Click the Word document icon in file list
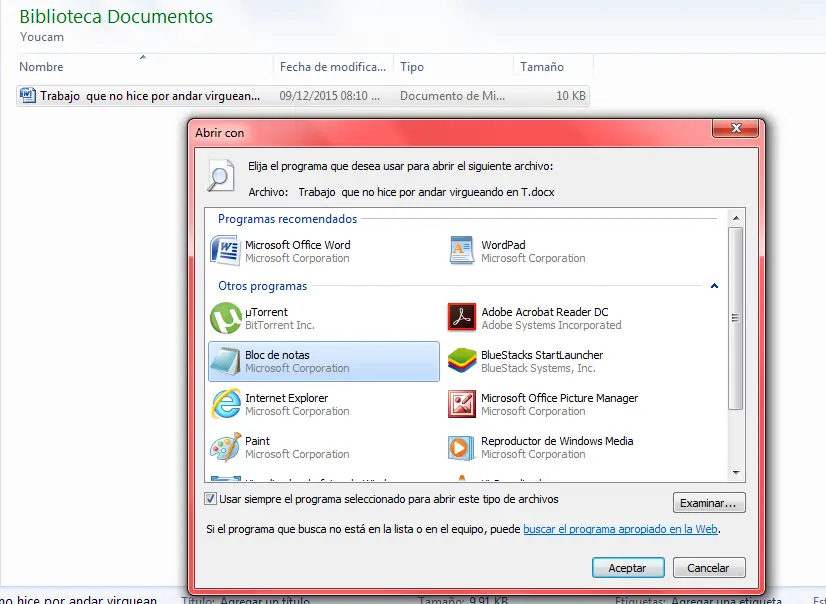This screenshot has width=826, height=604. tap(27, 96)
